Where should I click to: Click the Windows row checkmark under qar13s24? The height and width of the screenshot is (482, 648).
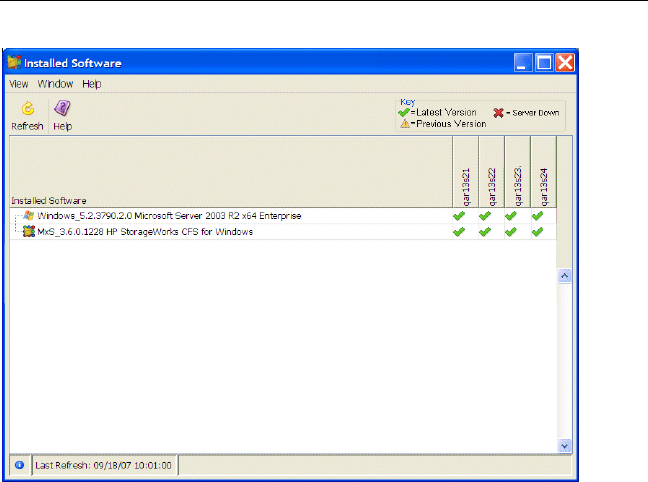pos(537,216)
